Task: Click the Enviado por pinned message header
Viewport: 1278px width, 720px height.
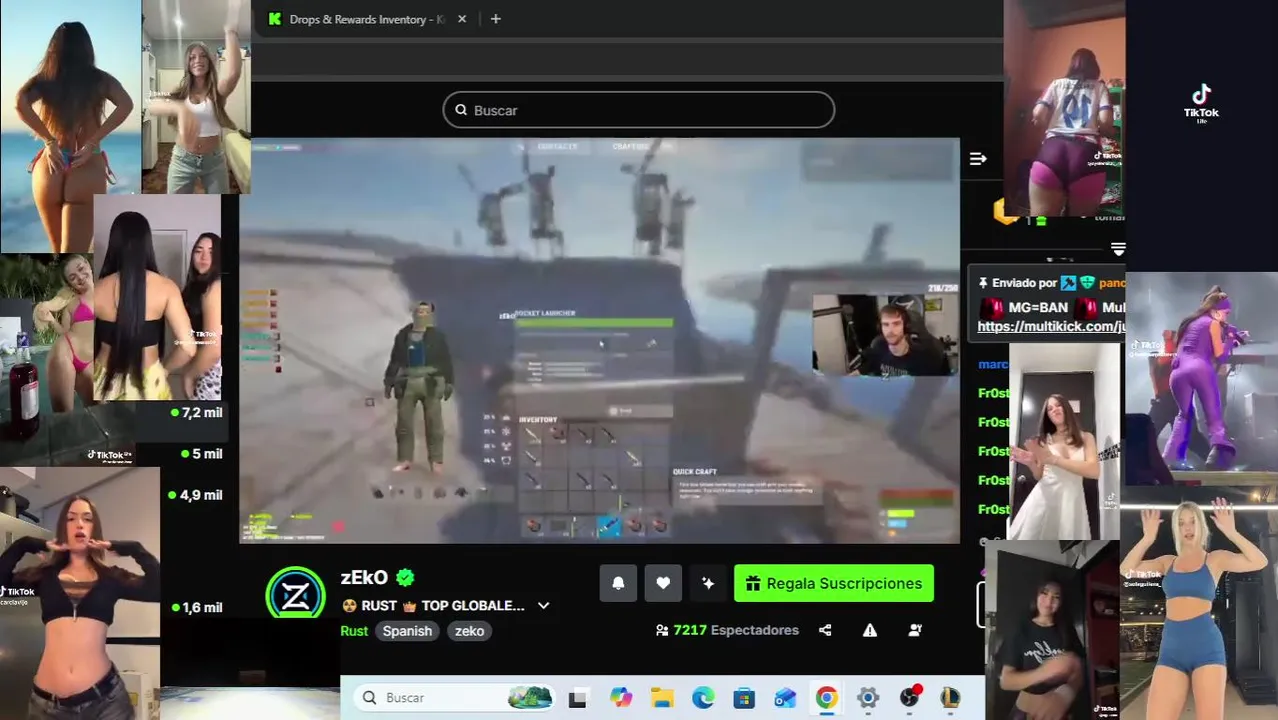Action: coord(1051,283)
